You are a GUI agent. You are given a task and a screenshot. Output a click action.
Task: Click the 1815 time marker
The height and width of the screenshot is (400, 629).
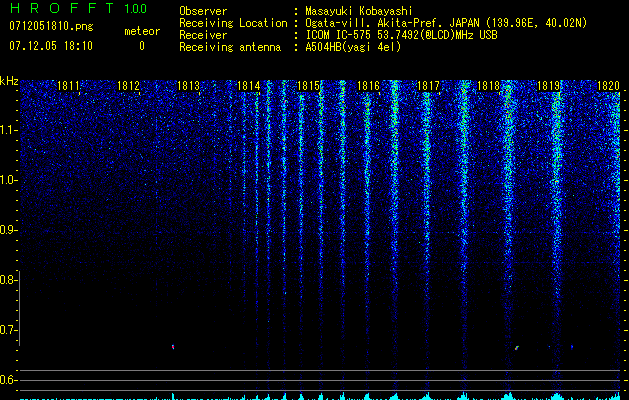(308, 85)
